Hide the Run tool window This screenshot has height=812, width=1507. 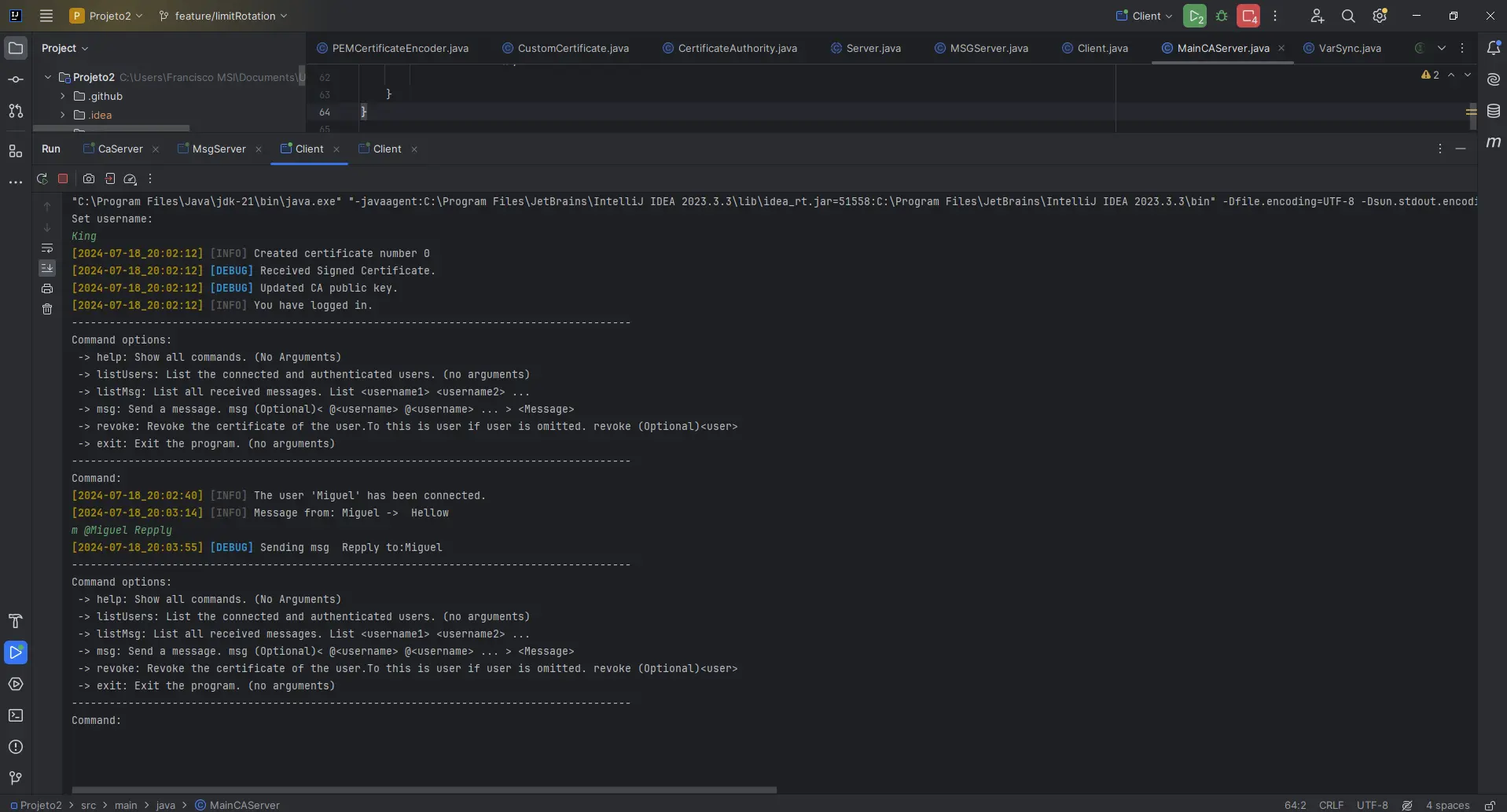click(1461, 149)
